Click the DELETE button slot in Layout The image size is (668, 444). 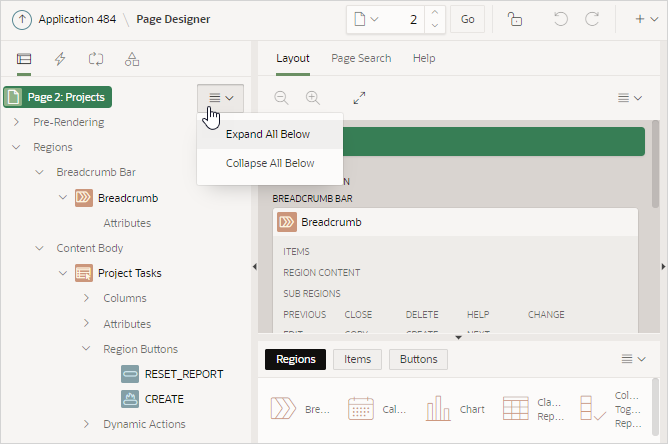[x=422, y=314]
